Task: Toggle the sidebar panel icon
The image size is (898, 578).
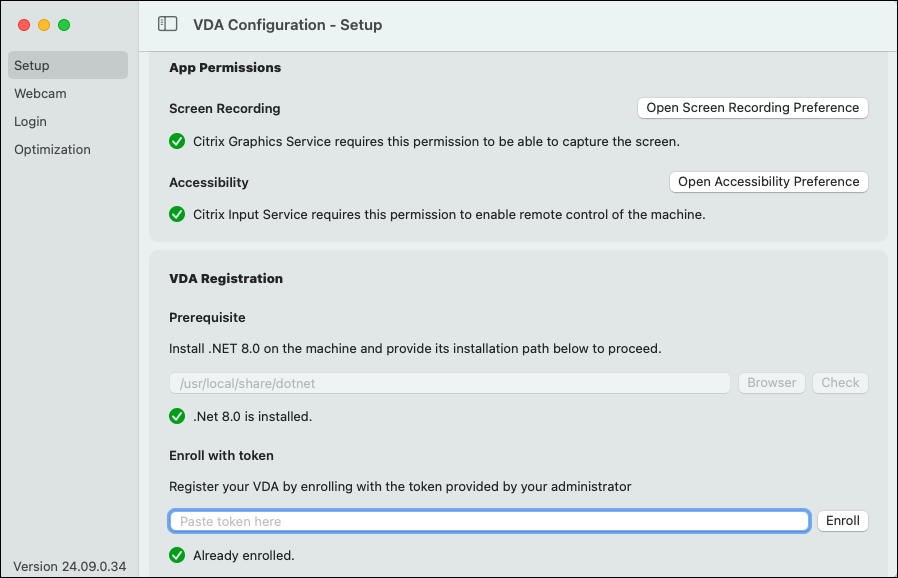Action: (168, 24)
